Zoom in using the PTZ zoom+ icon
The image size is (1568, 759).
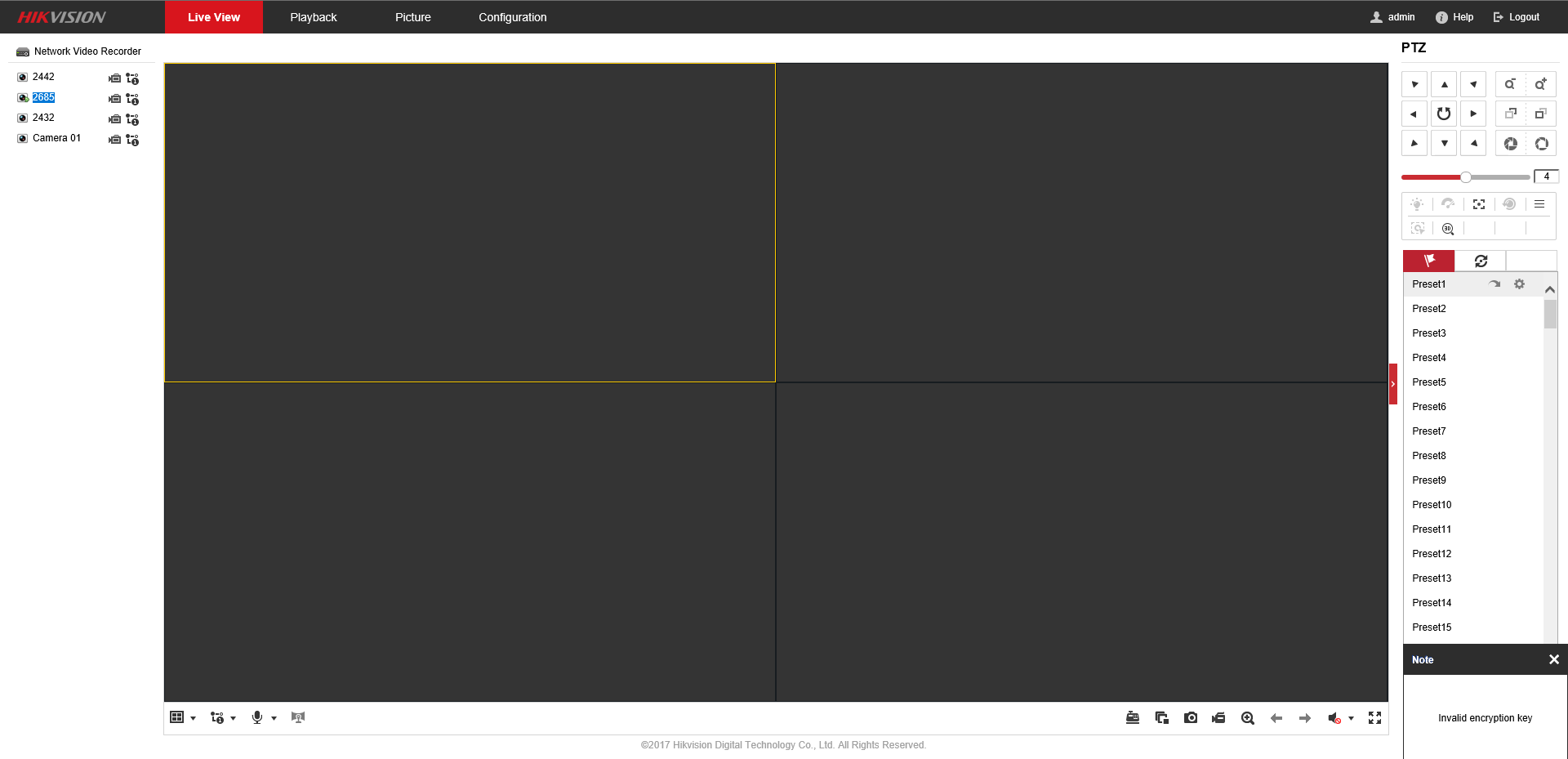[1540, 84]
